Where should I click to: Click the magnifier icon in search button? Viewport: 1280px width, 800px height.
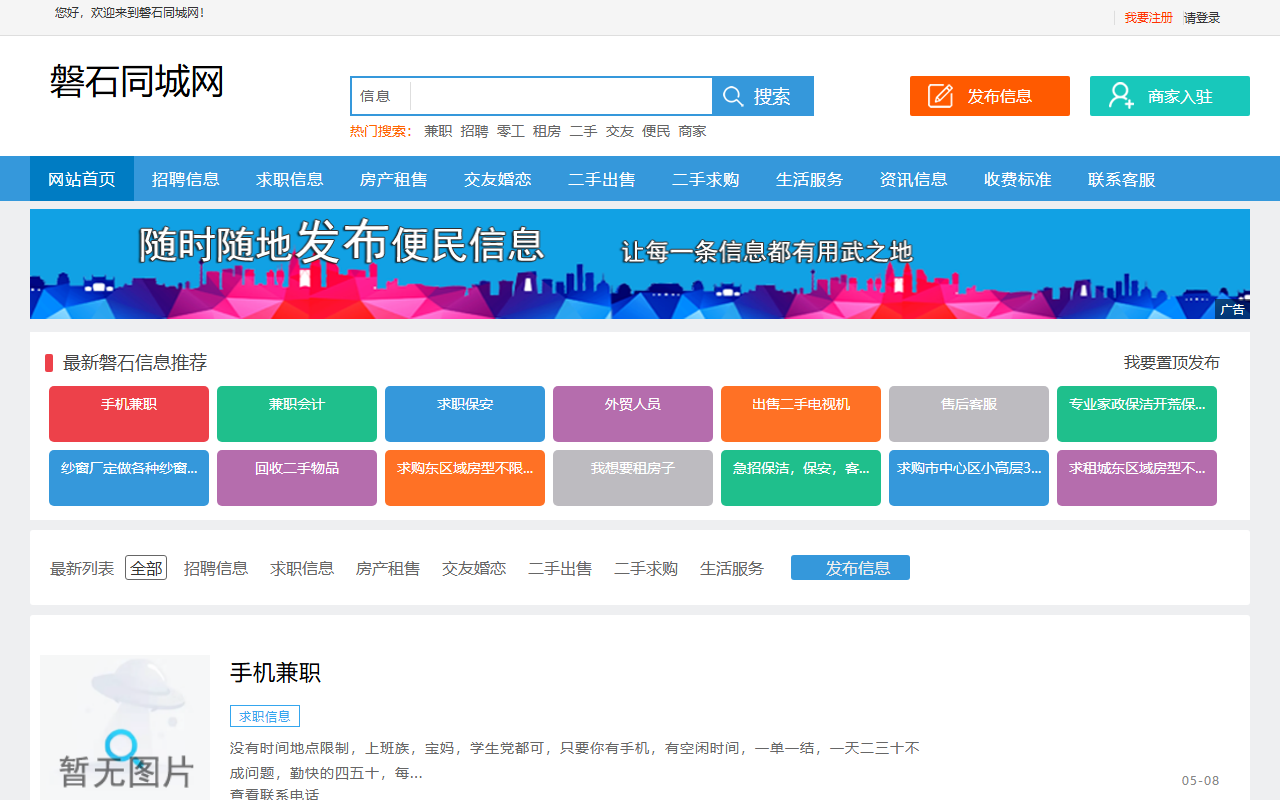pos(733,96)
